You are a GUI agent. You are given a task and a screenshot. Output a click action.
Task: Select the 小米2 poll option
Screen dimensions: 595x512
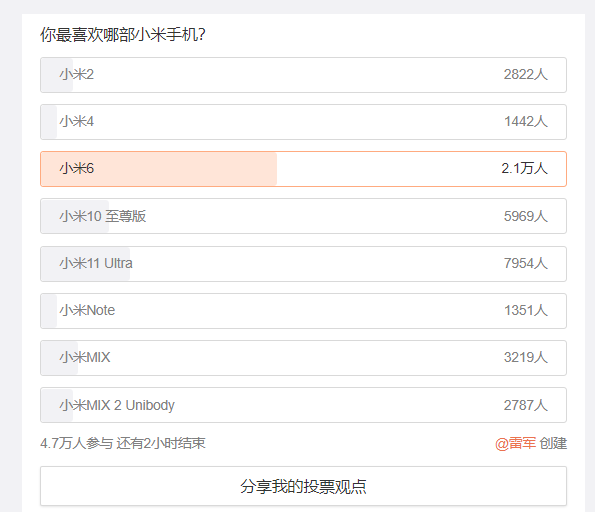[303, 75]
